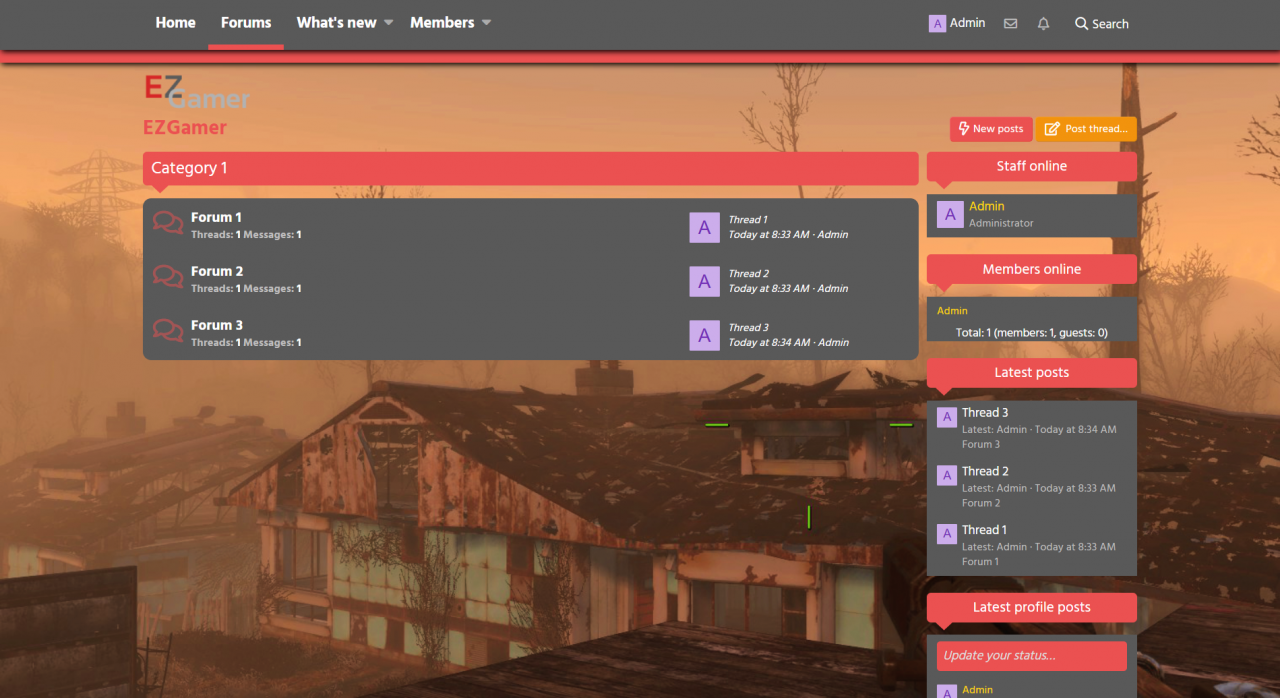Click the Forum 1 speech bubble icon
Image resolution: width=1280 pixels, height=698 pixels.
(168, 223)
